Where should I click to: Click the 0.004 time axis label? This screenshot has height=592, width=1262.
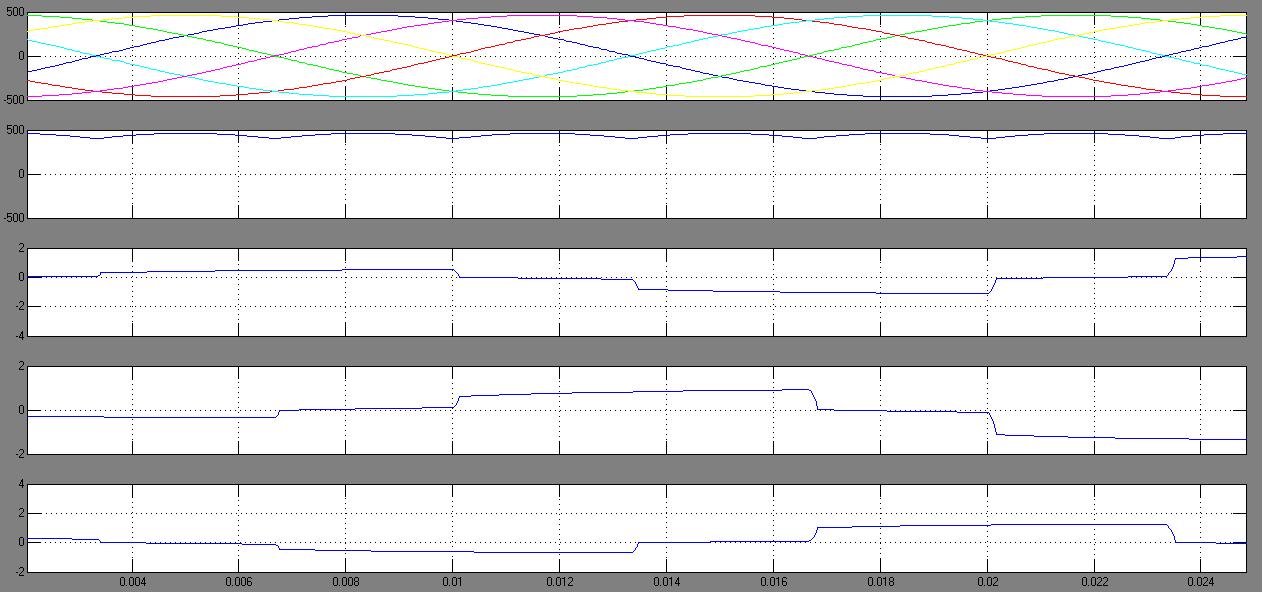(x=132, y=581)
